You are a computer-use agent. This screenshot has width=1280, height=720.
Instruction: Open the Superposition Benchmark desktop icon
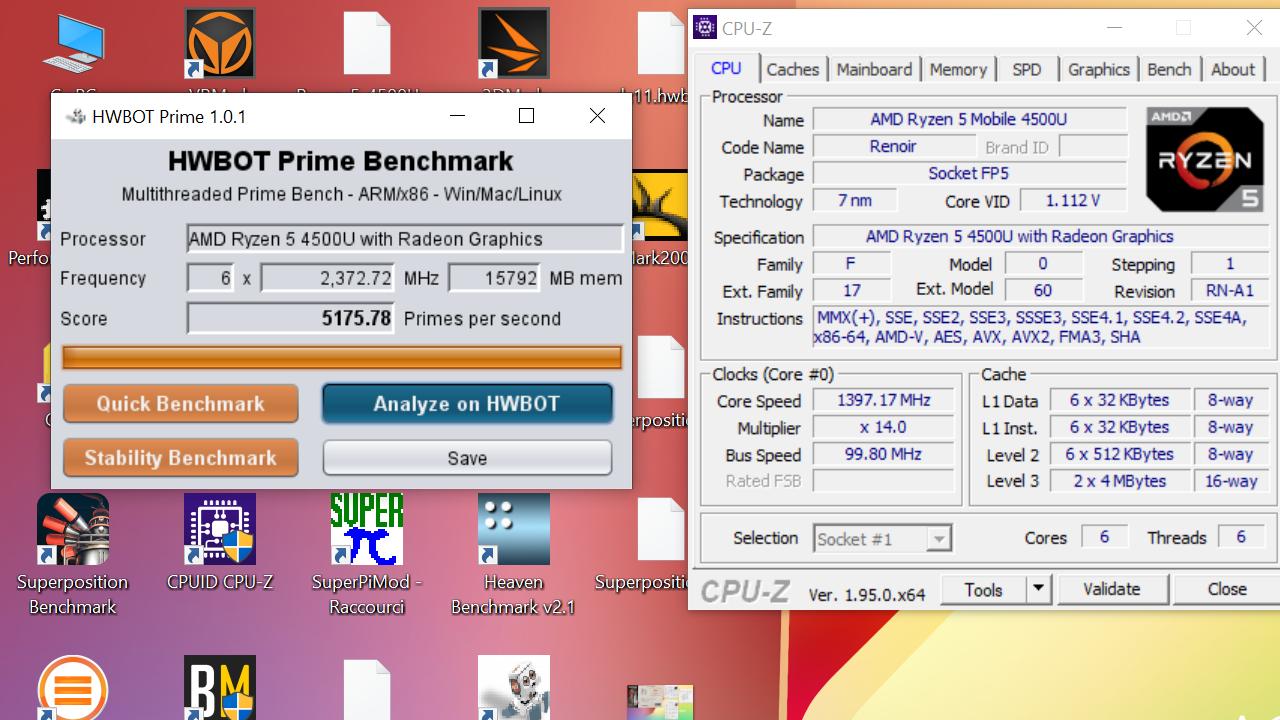pyautogui.click(x=73, y=529)
